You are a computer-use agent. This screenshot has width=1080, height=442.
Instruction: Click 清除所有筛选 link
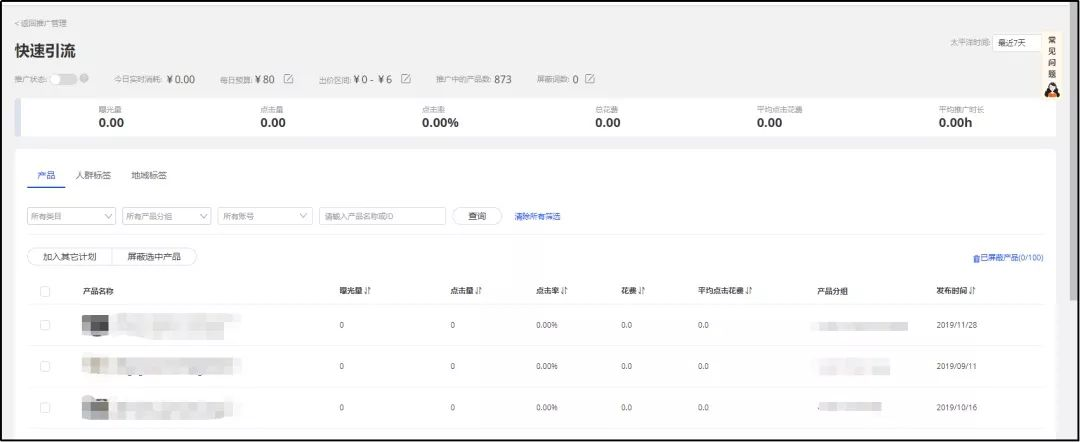tap(537, 217)
